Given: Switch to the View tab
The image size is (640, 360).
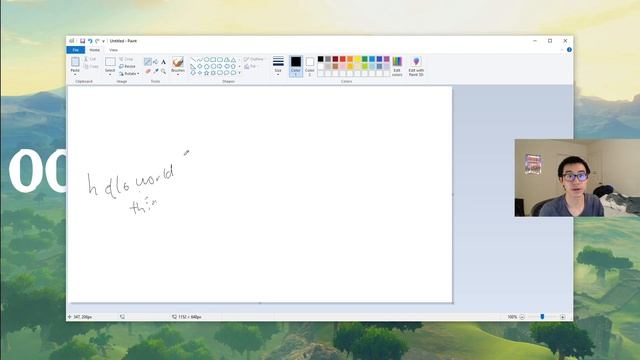Looking at the screenshot, I should tap(113, 50).
